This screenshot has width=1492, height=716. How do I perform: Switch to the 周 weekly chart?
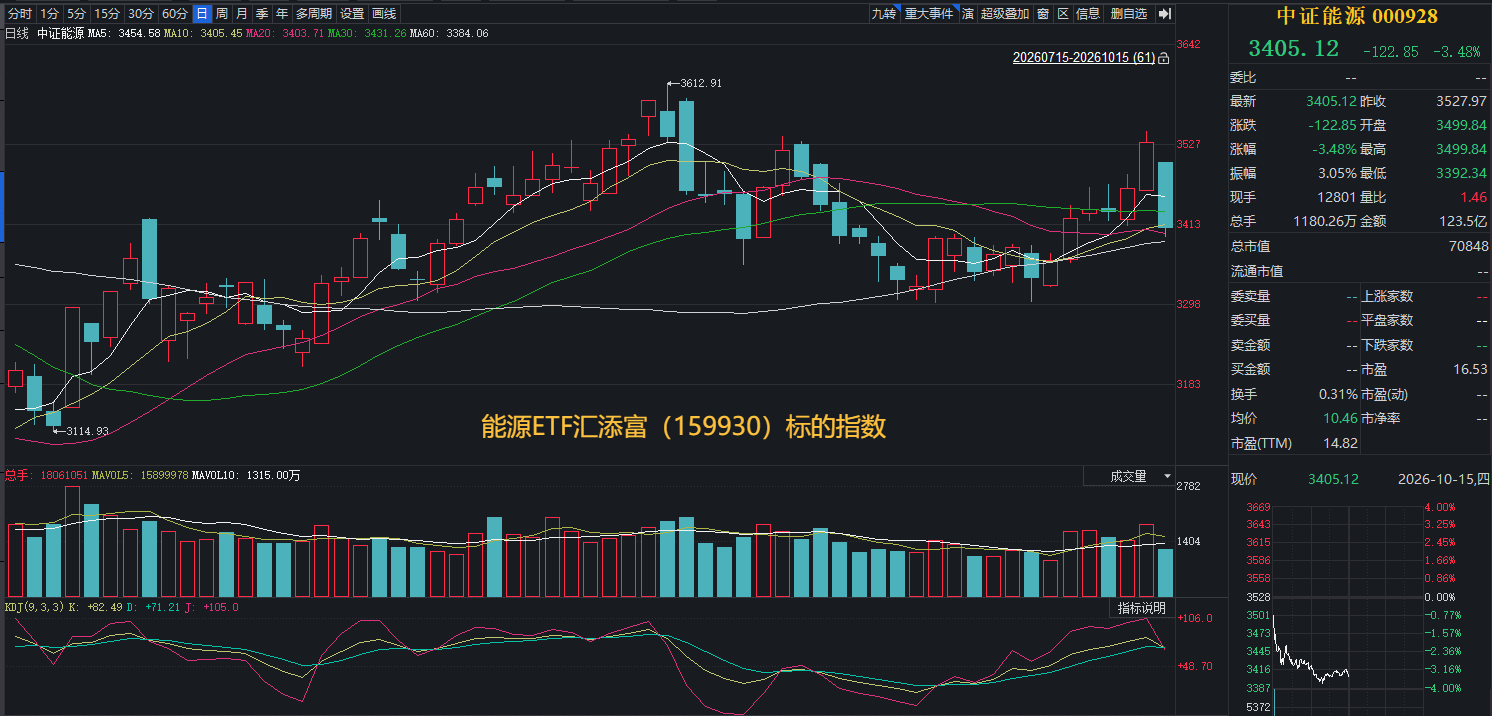(222, 14)
